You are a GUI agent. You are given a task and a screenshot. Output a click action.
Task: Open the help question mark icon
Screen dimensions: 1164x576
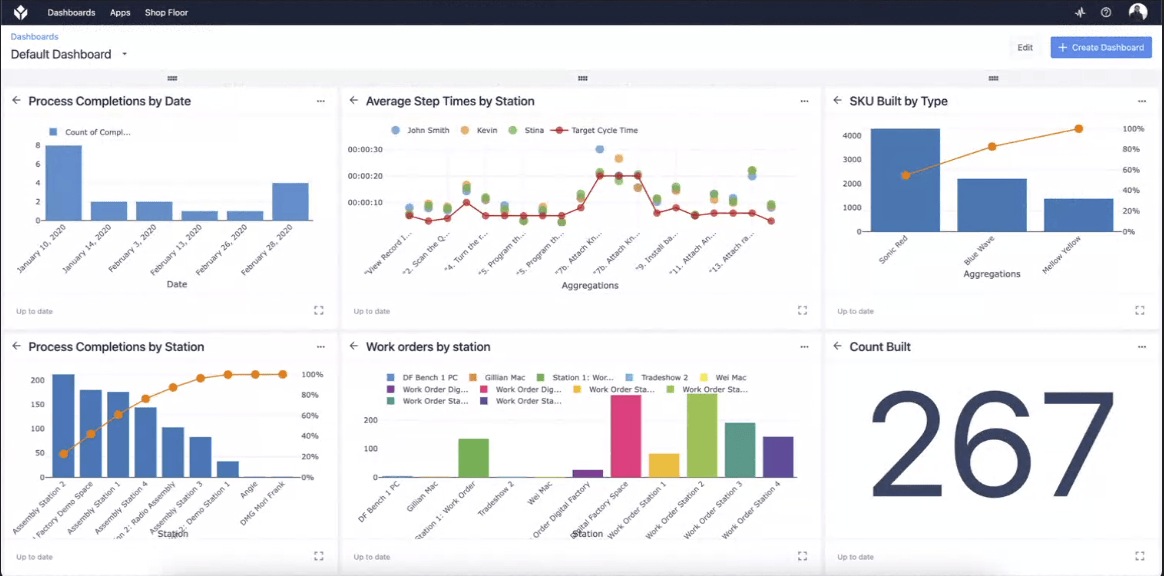coord(1106,12)
